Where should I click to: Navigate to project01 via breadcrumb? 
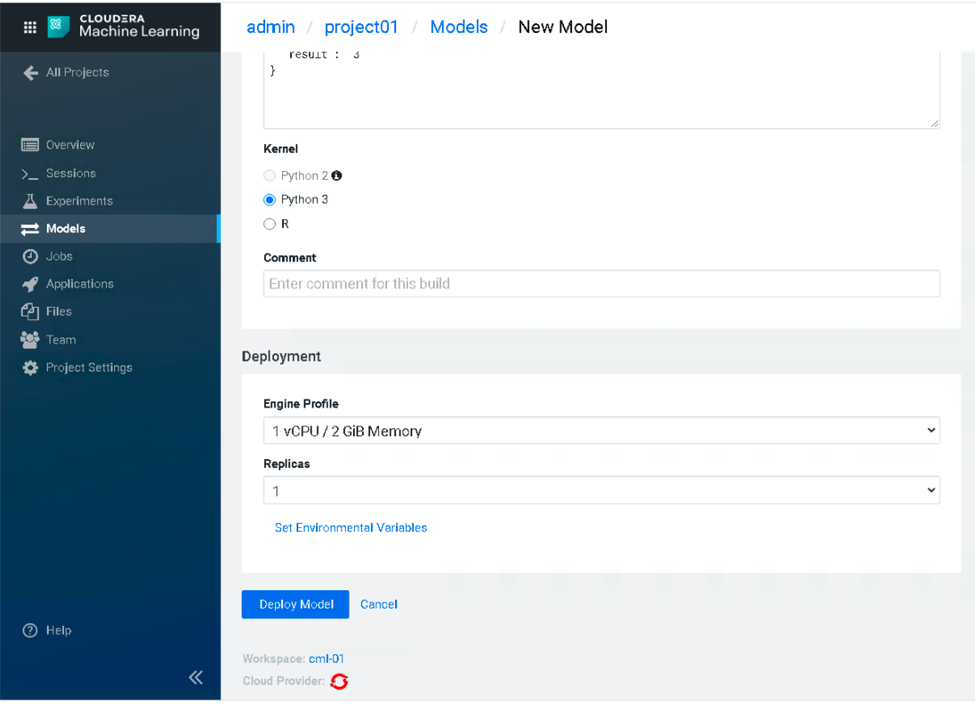point(361,27)
